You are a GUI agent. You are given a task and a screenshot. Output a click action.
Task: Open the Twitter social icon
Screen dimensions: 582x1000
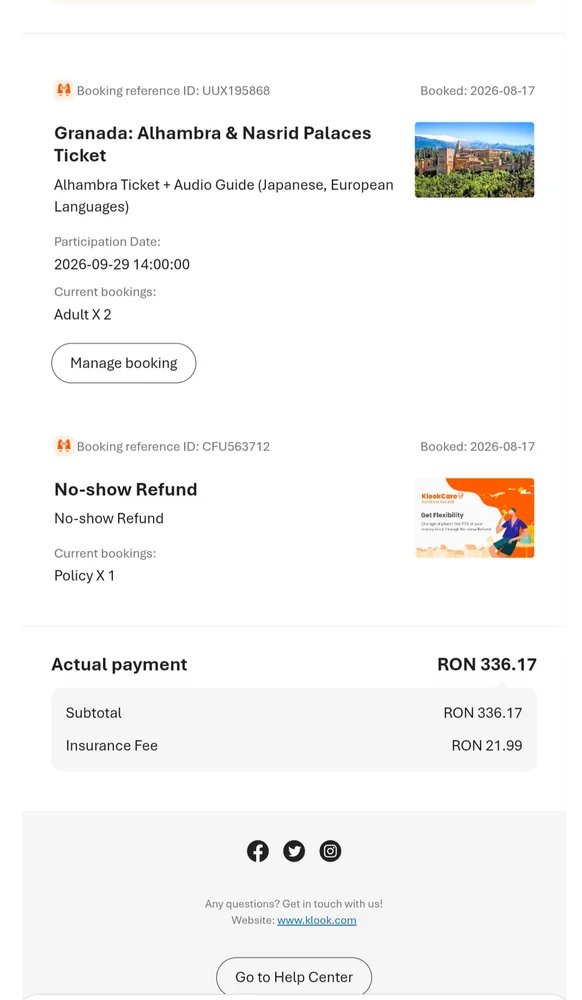pyautogui.click(x=294, y=851)
